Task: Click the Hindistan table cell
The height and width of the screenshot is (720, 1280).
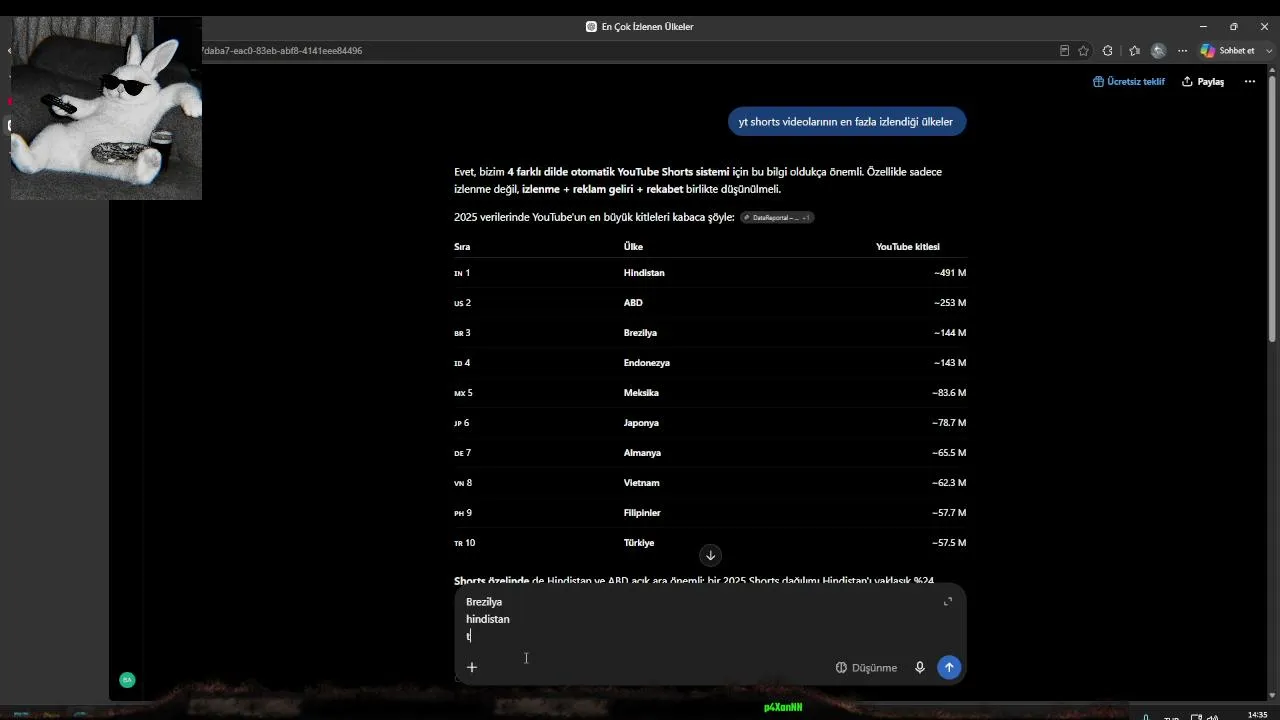Action: click(644, 273)
